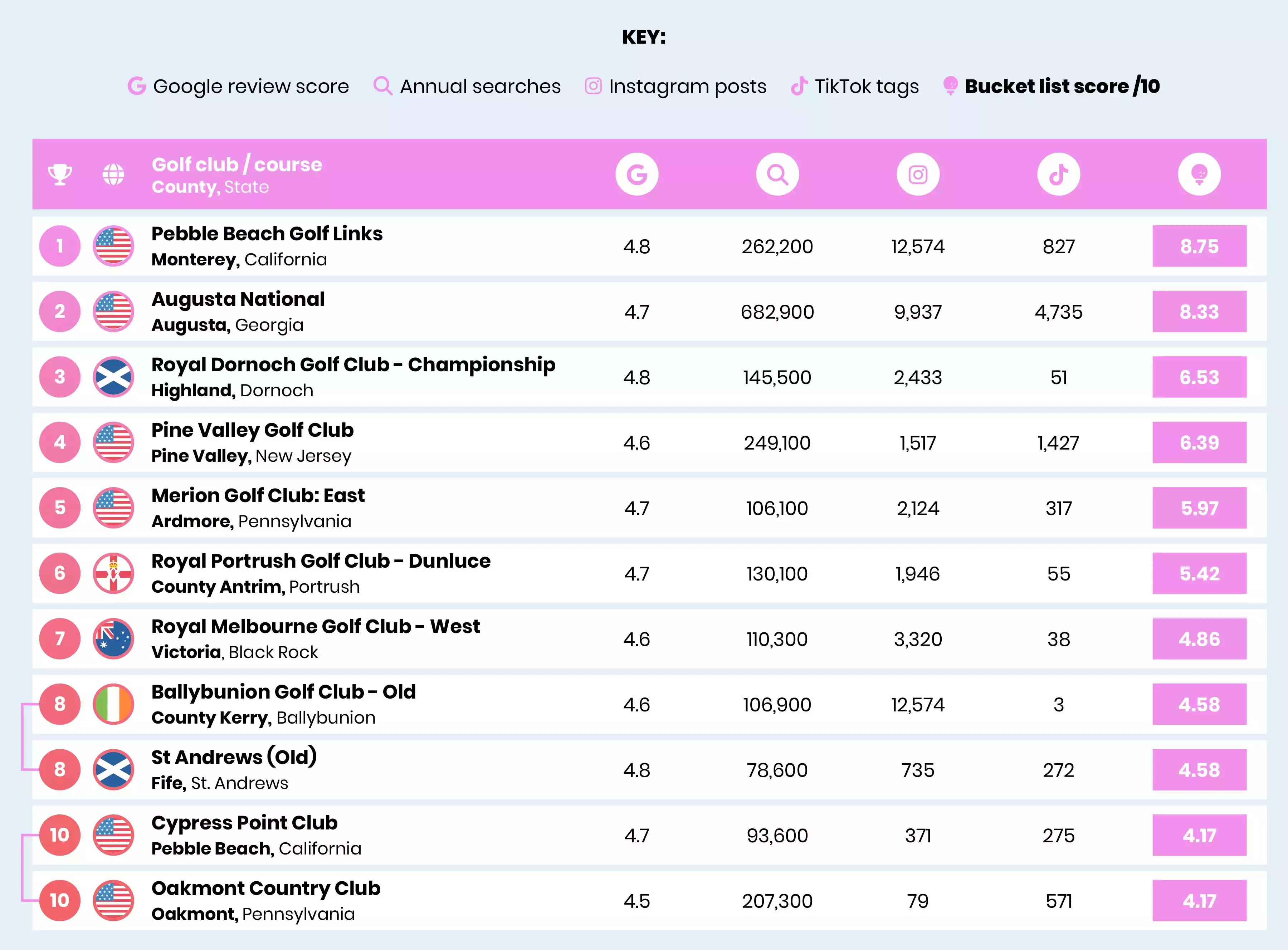Click the rank 2 badge
This screenshot has height=950, width=1288.
[x=60, y=312]
